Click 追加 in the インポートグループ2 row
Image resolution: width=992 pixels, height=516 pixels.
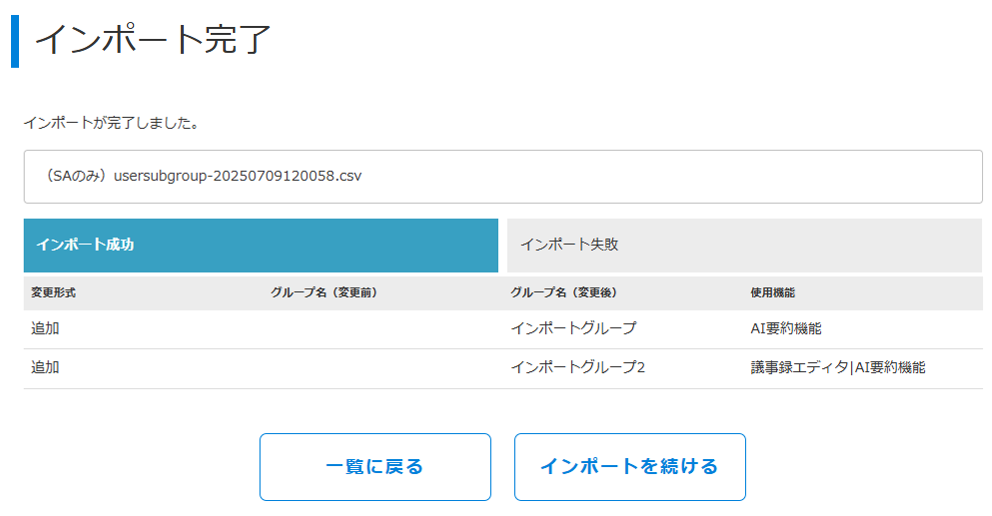pos(46,368)
